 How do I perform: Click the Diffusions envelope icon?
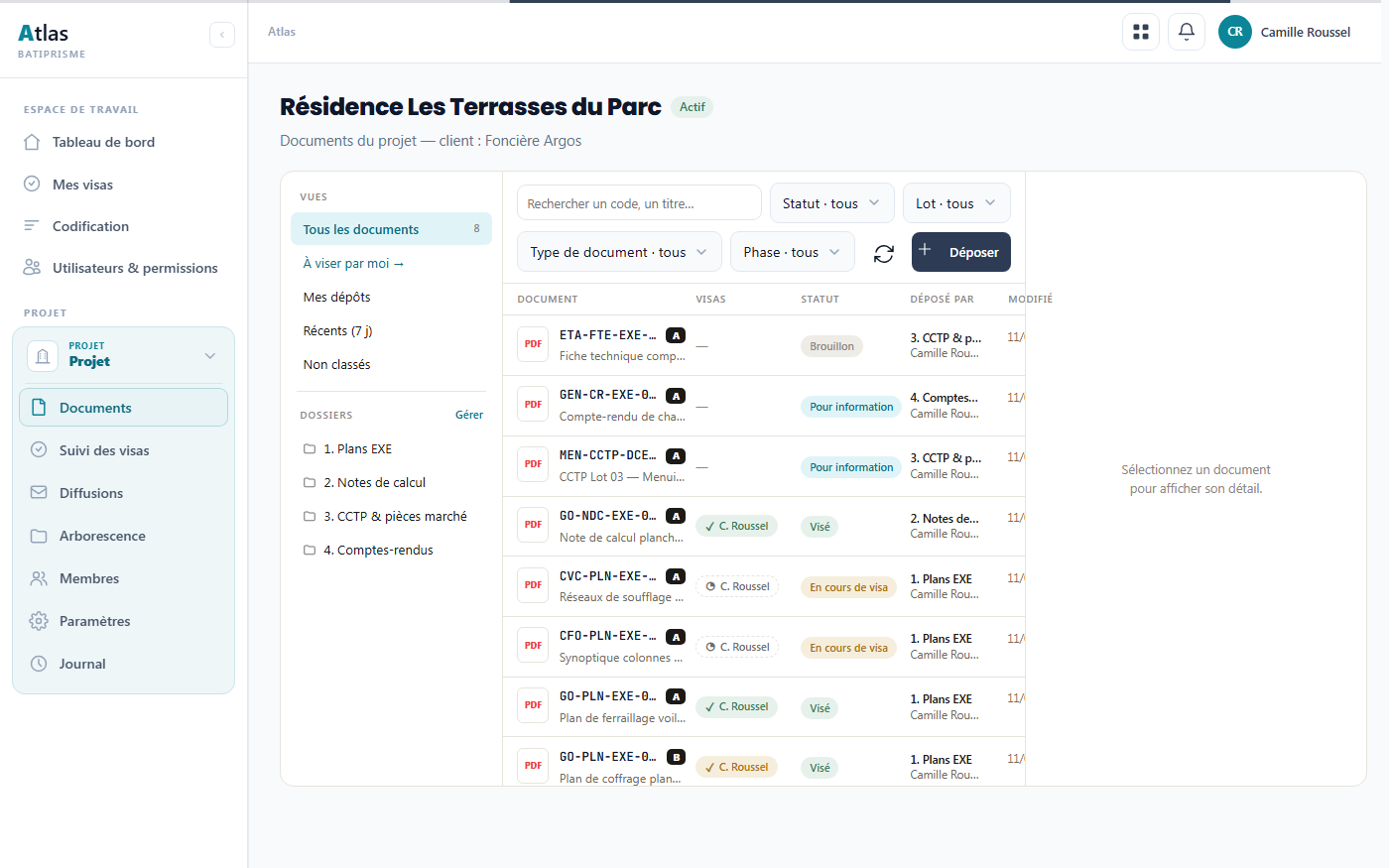[39, 493]
